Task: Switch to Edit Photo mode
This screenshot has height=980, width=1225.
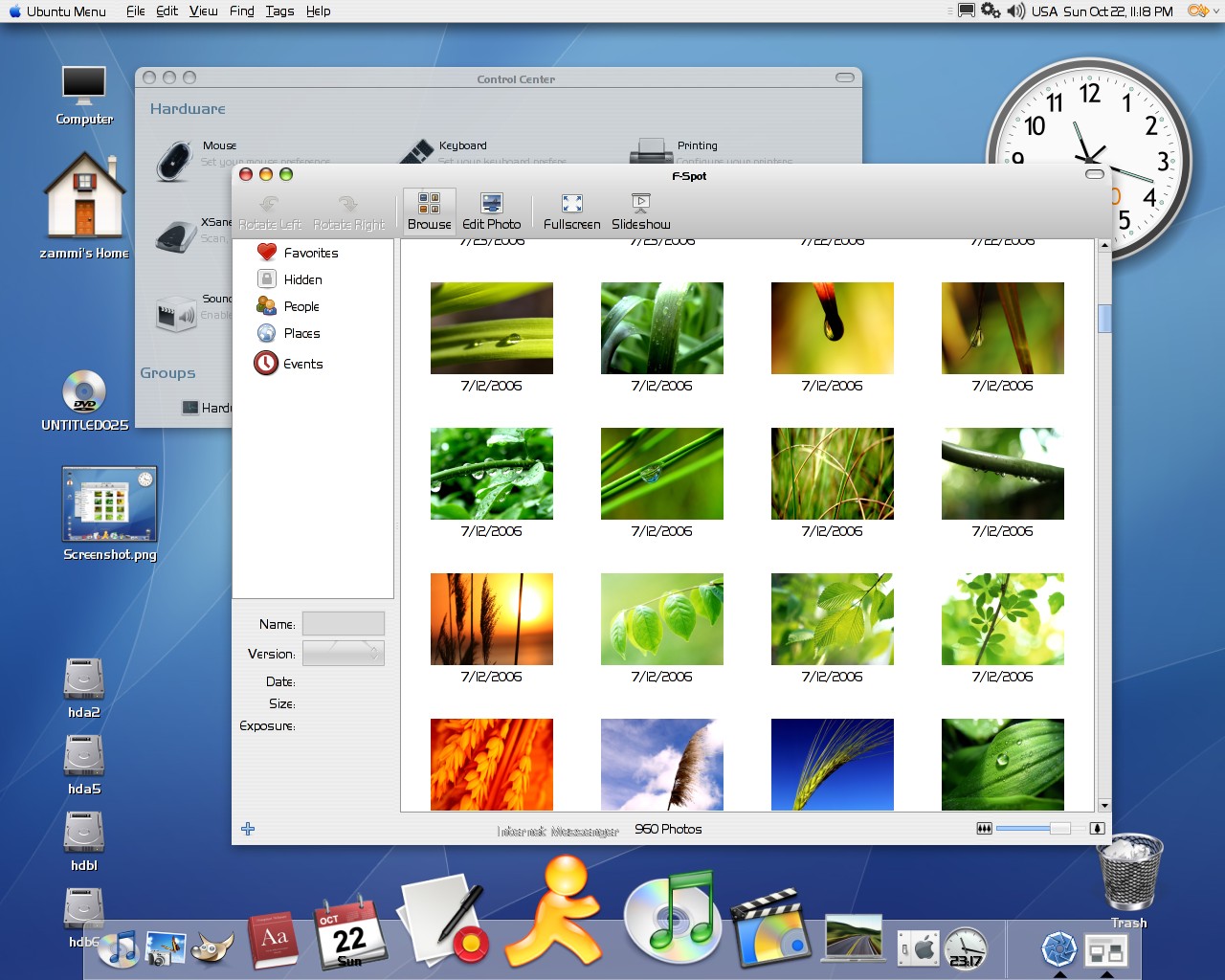Action: click(491, 211)
